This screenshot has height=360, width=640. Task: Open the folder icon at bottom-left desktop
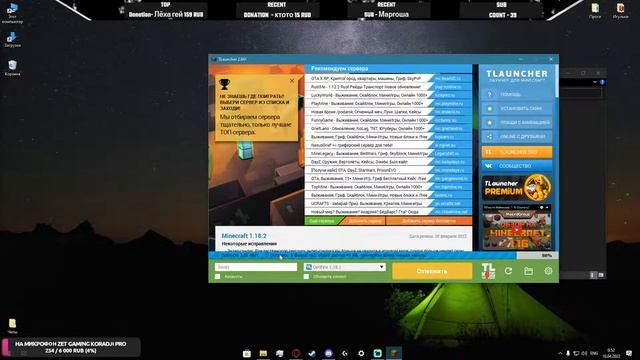pos(12,326)
